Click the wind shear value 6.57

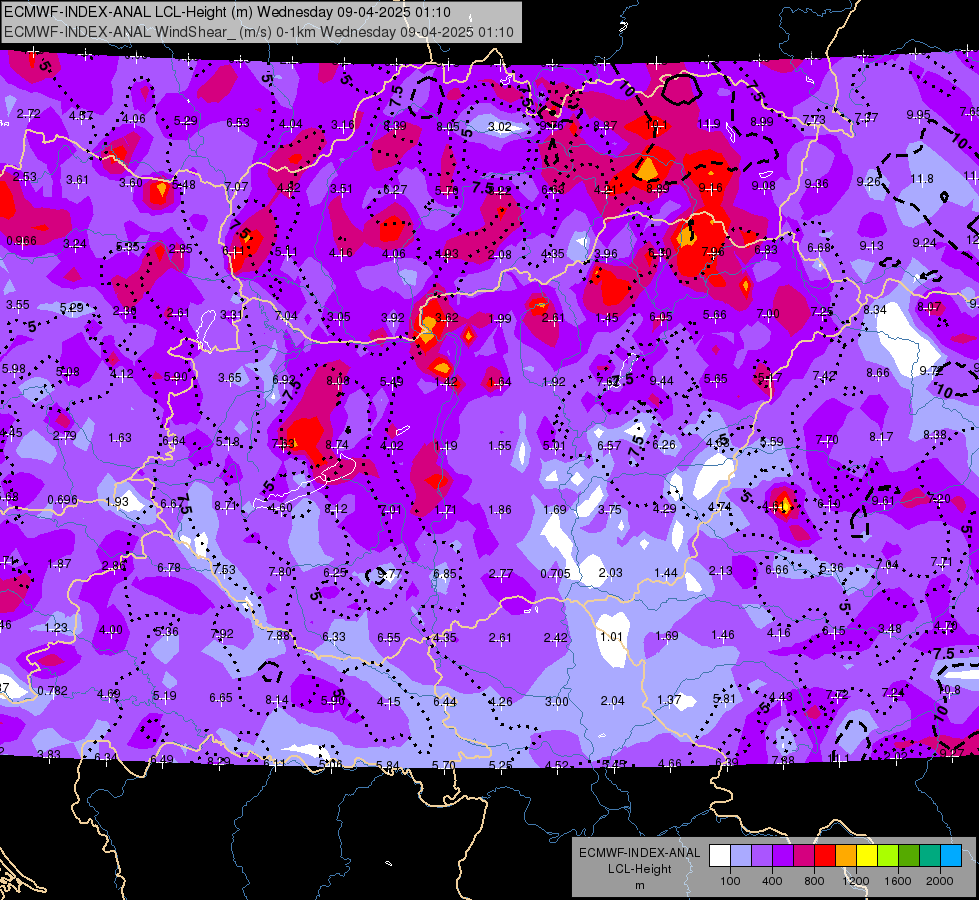click(609, 445)
